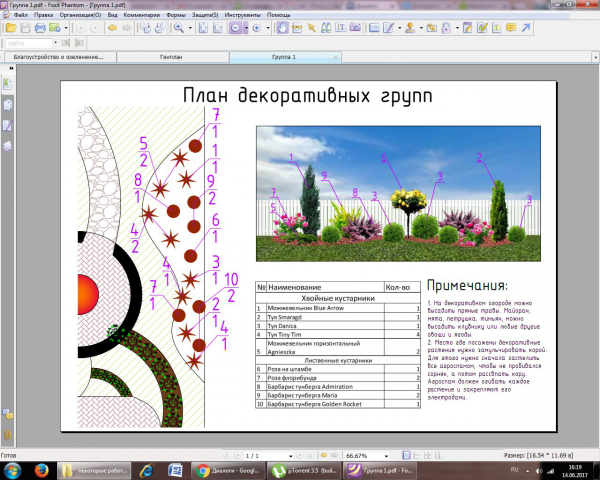Click the Find Next button beside the search box
The image size is (600, 480).
tap(79, 43)
